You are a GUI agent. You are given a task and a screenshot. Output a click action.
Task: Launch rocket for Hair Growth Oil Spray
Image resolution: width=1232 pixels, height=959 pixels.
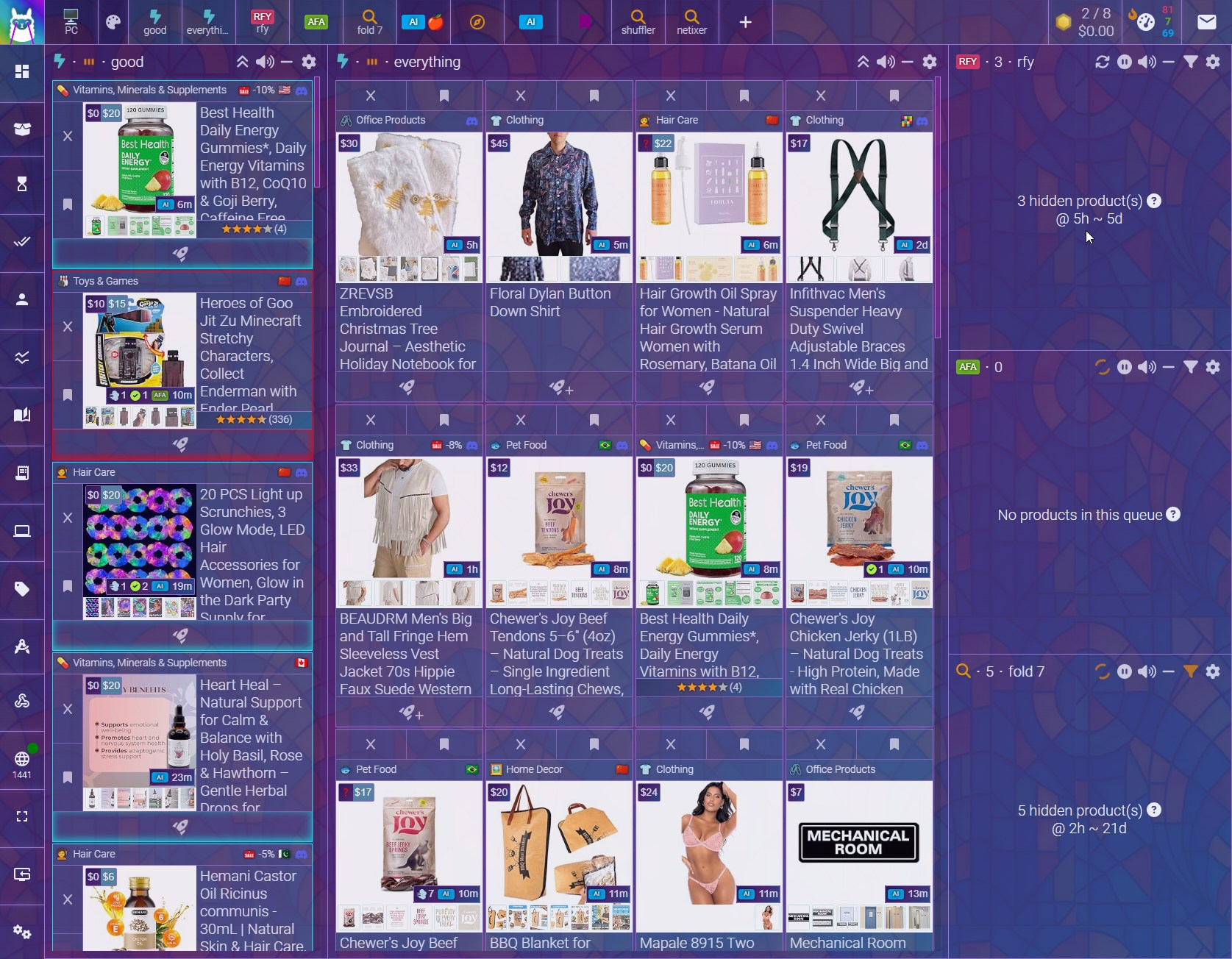[708, 387]
